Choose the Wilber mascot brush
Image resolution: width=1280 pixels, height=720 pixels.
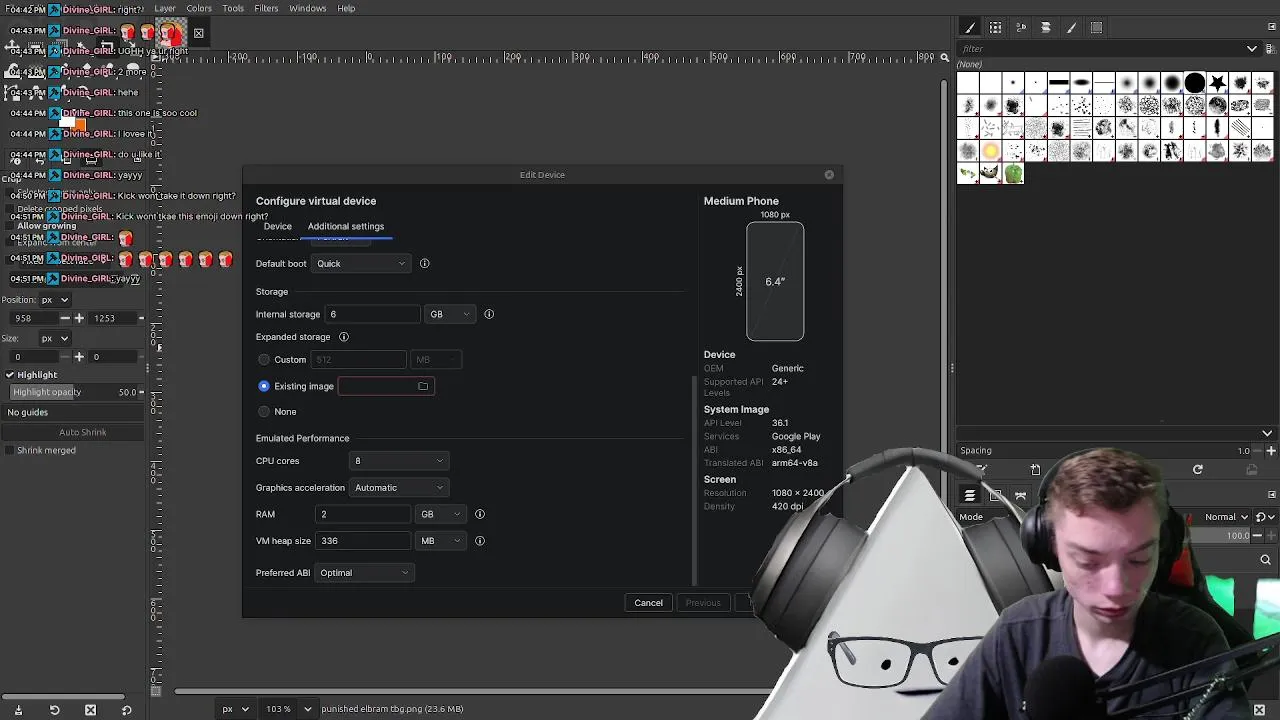(990, 174)
